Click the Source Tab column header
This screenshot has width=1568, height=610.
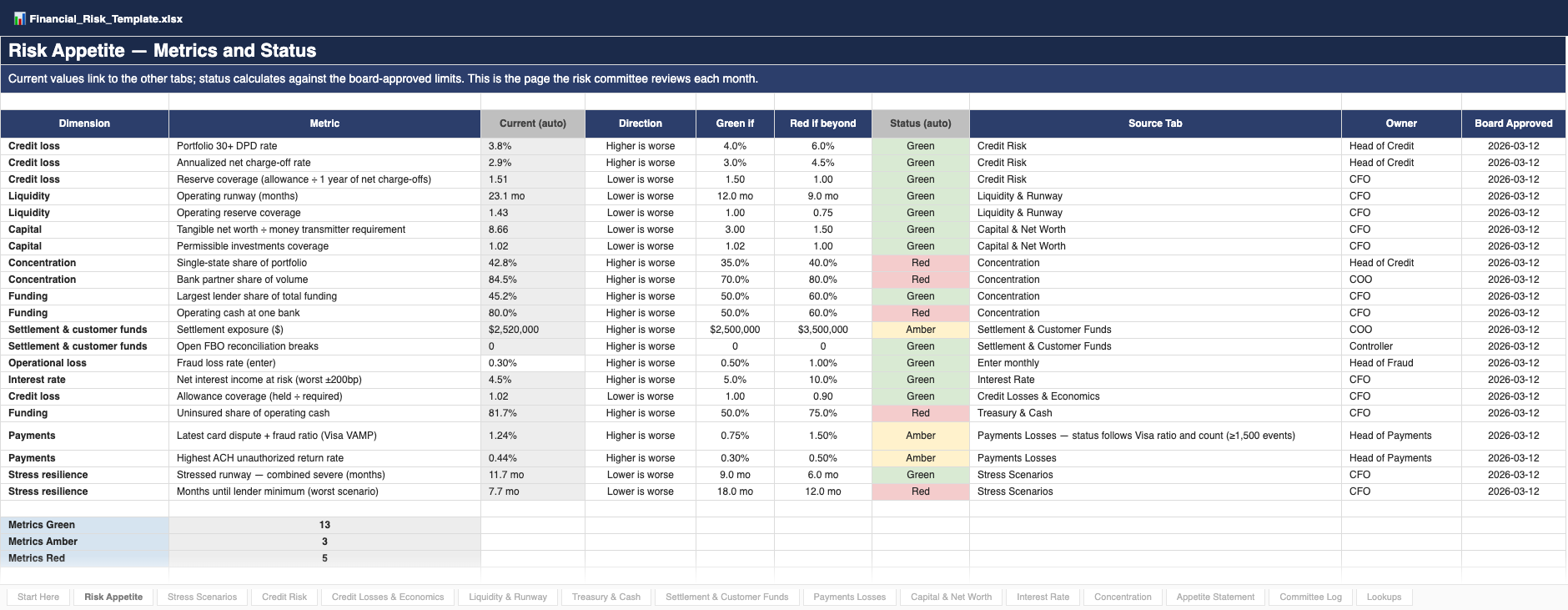pyautogui.click(x=1155, y=124)
